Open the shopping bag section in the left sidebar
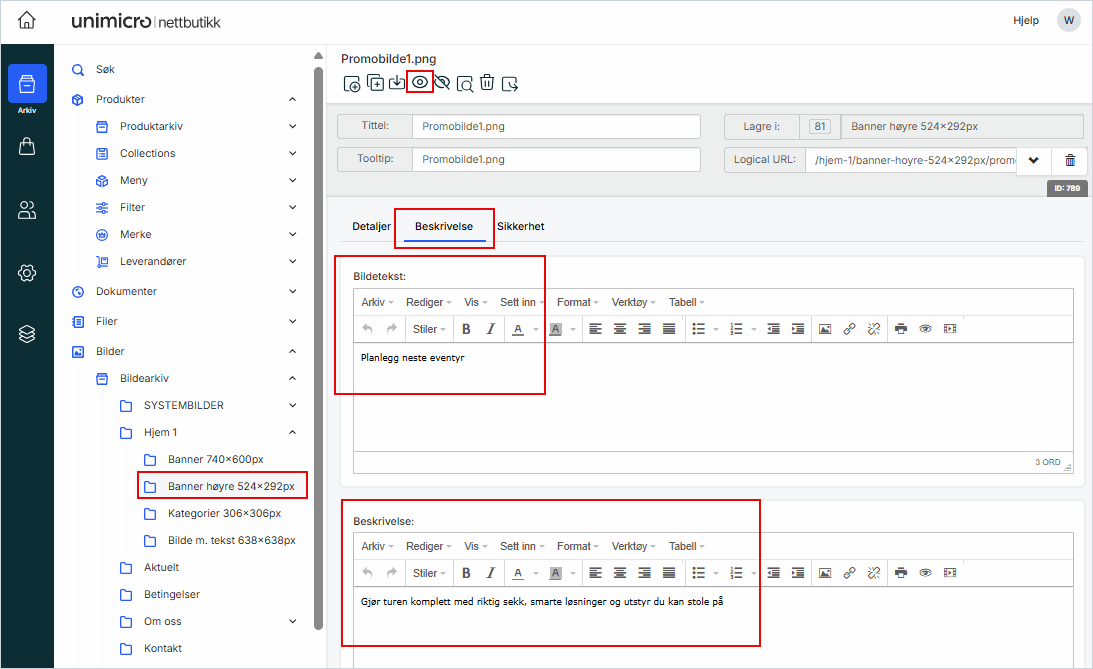1093x669 pixels. coord(27,147)
